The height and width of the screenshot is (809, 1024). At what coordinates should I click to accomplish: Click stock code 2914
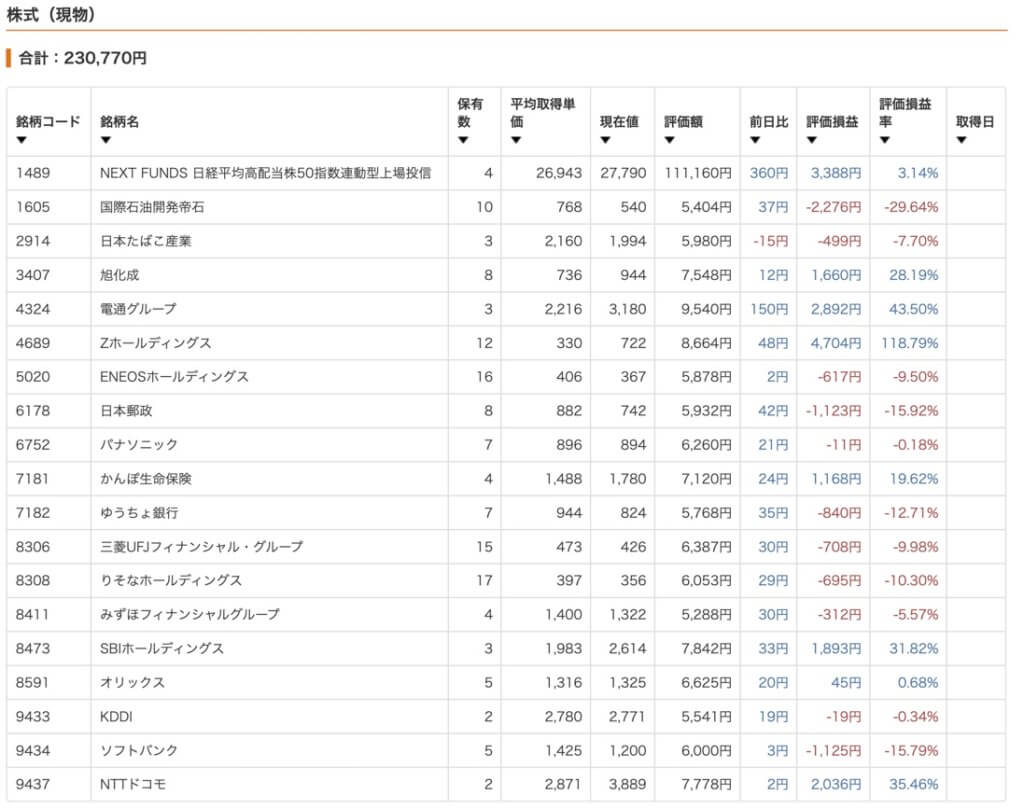(x=33, y=241)
